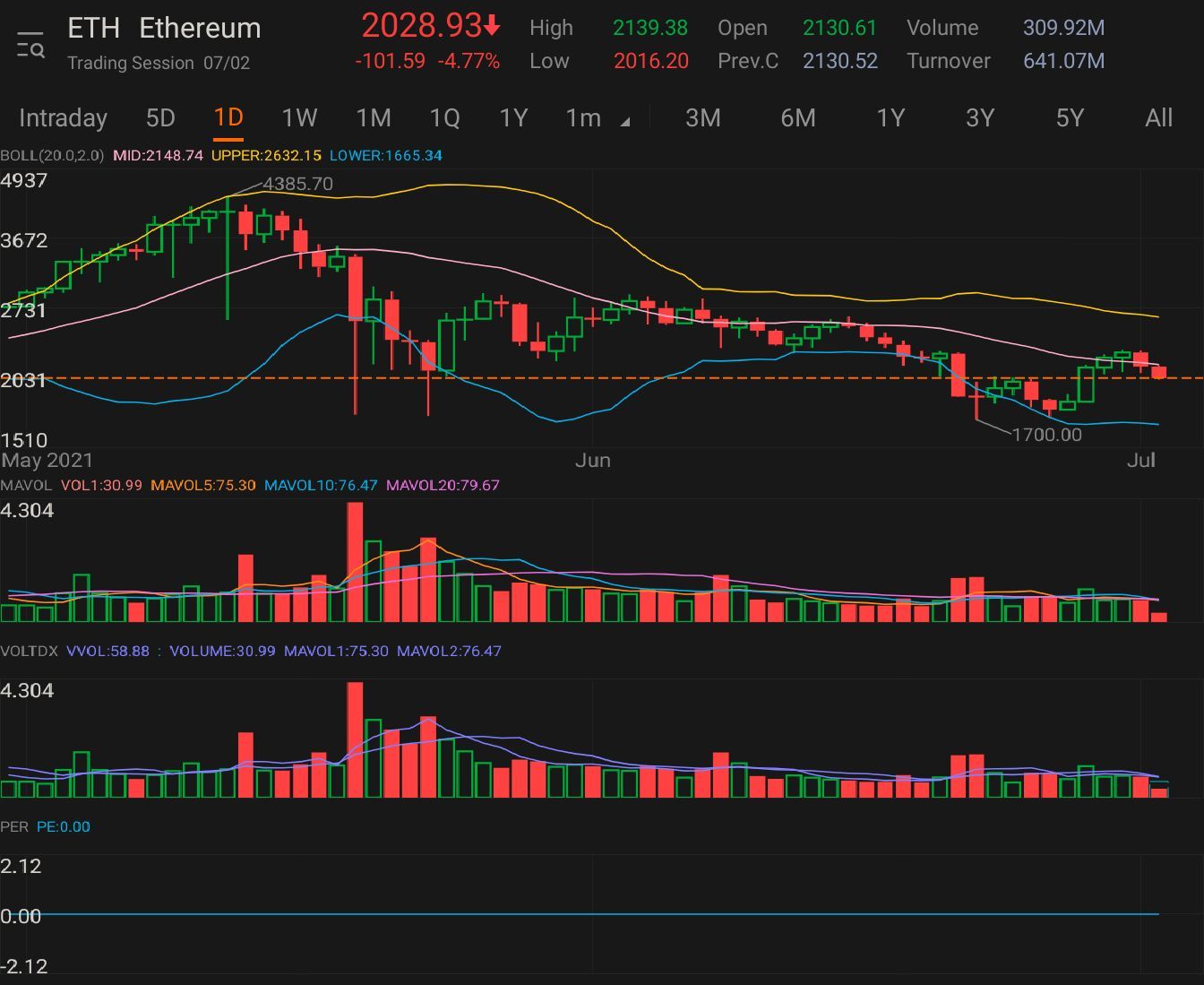Click the VOLUME:30.99 value in VOLTDX
This screenshot has height=985, width=1204.
222,651
